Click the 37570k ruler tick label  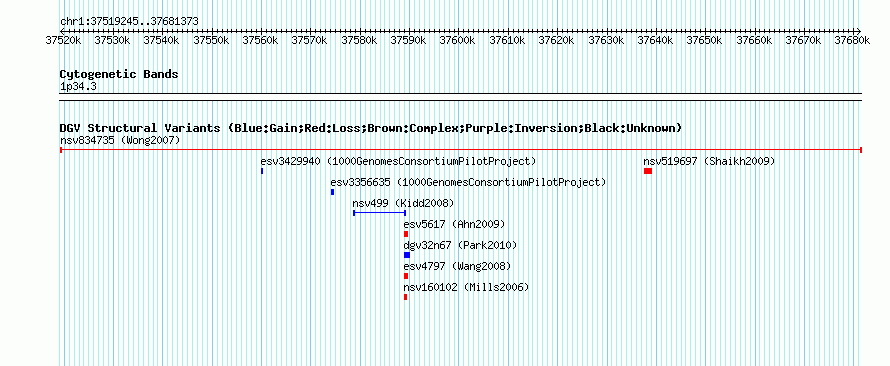(310, 40)
